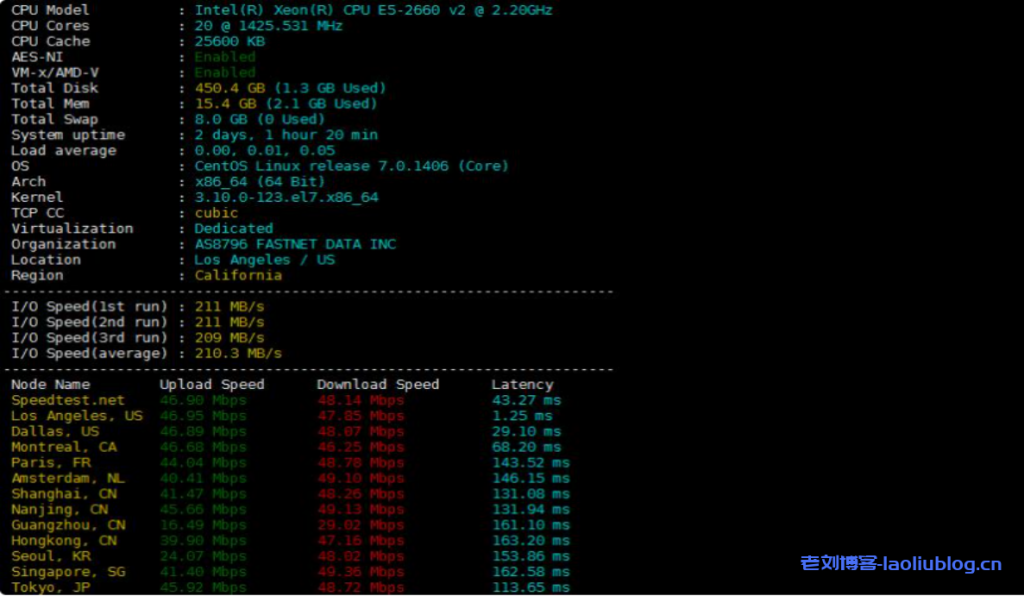Select the VM-x/AMD-V Enabled status text
The width and height of the screenshot is (1024, 596).
225,72
